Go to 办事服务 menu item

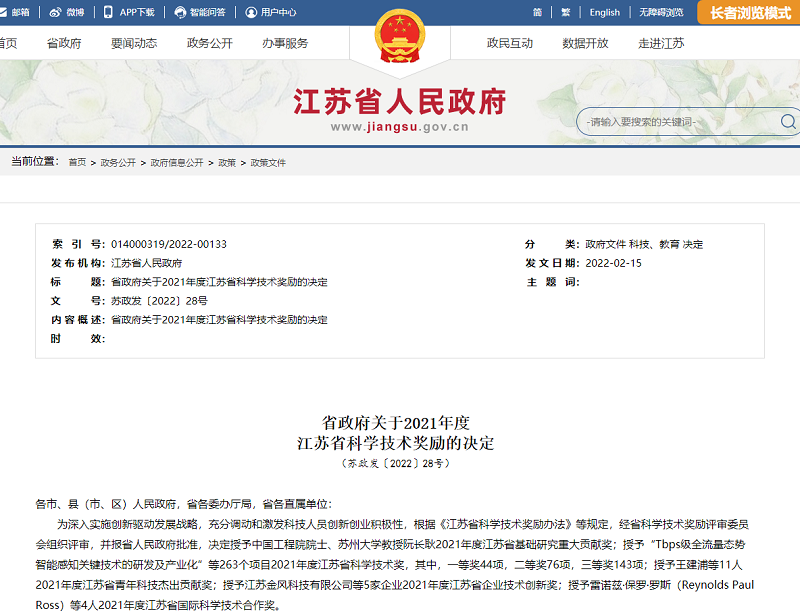pyautogui.click(x=285, y=43)
